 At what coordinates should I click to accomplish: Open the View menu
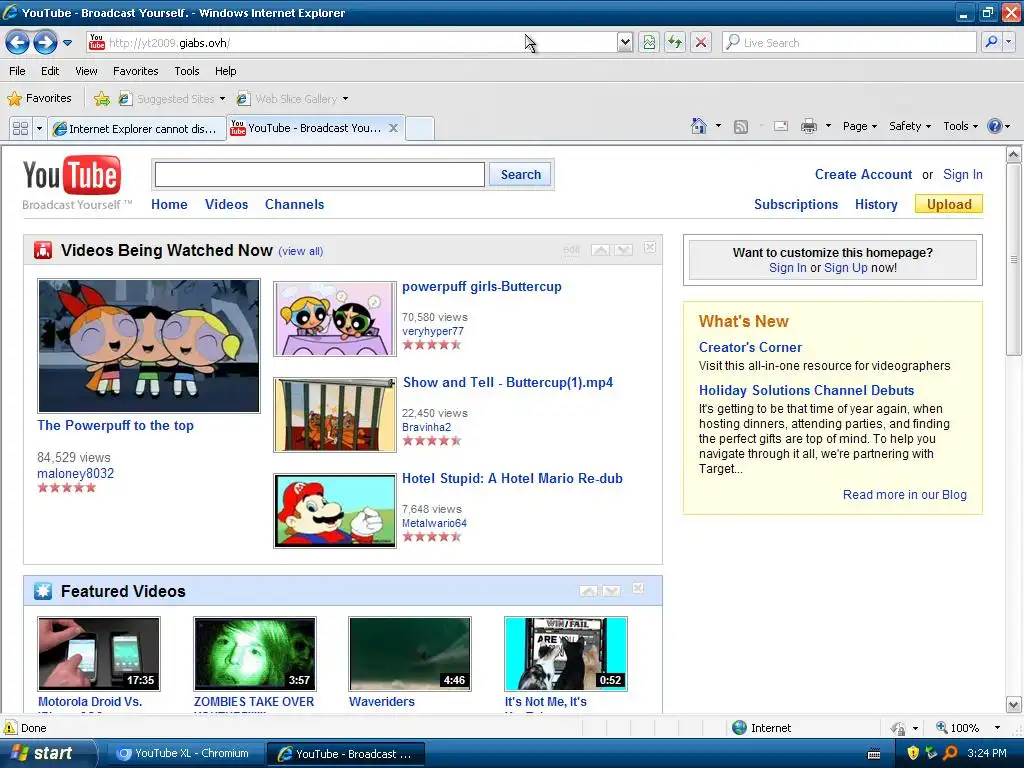tap(86, 71)
